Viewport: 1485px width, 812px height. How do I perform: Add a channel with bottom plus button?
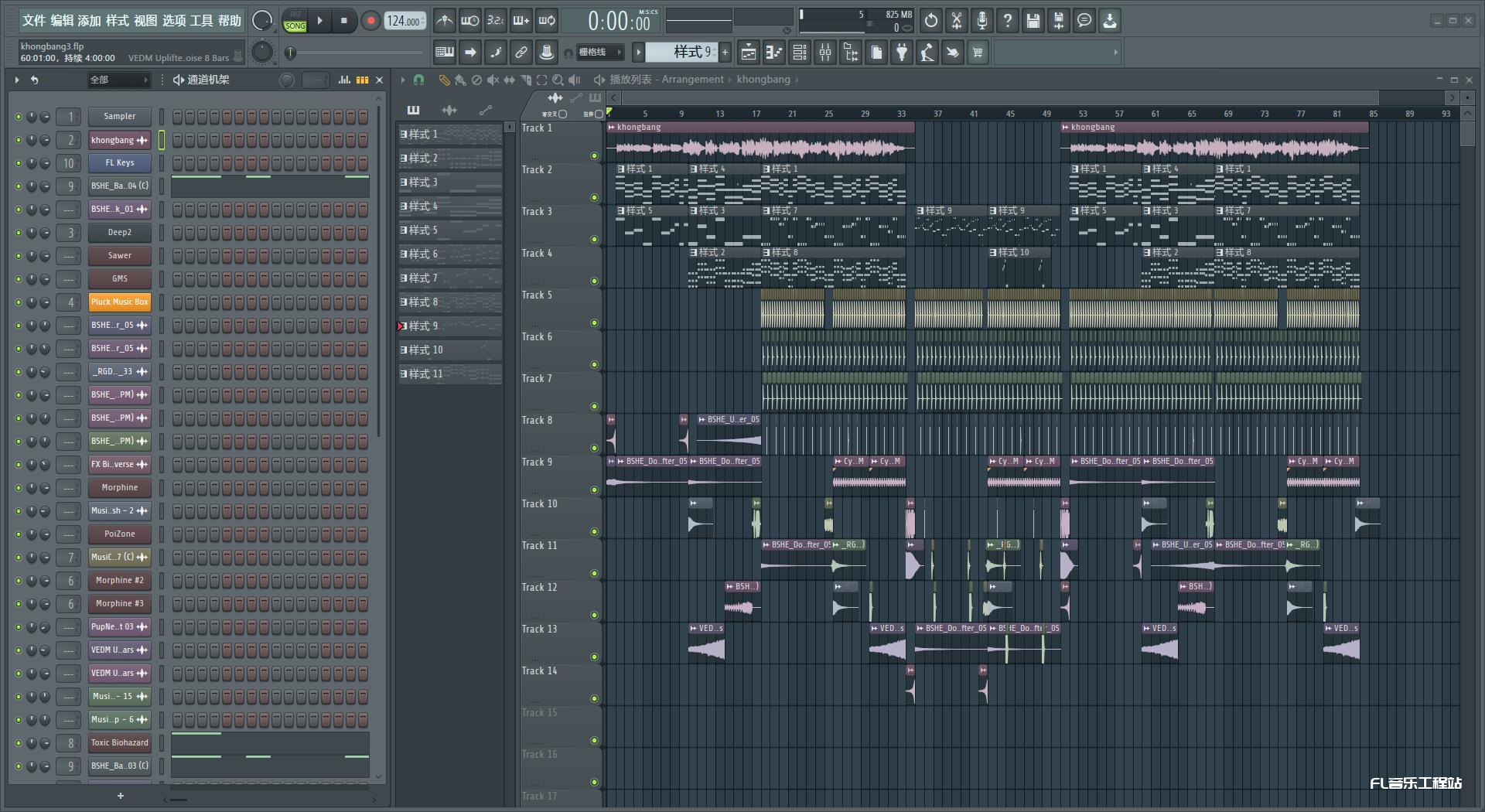tap(121, 796)
